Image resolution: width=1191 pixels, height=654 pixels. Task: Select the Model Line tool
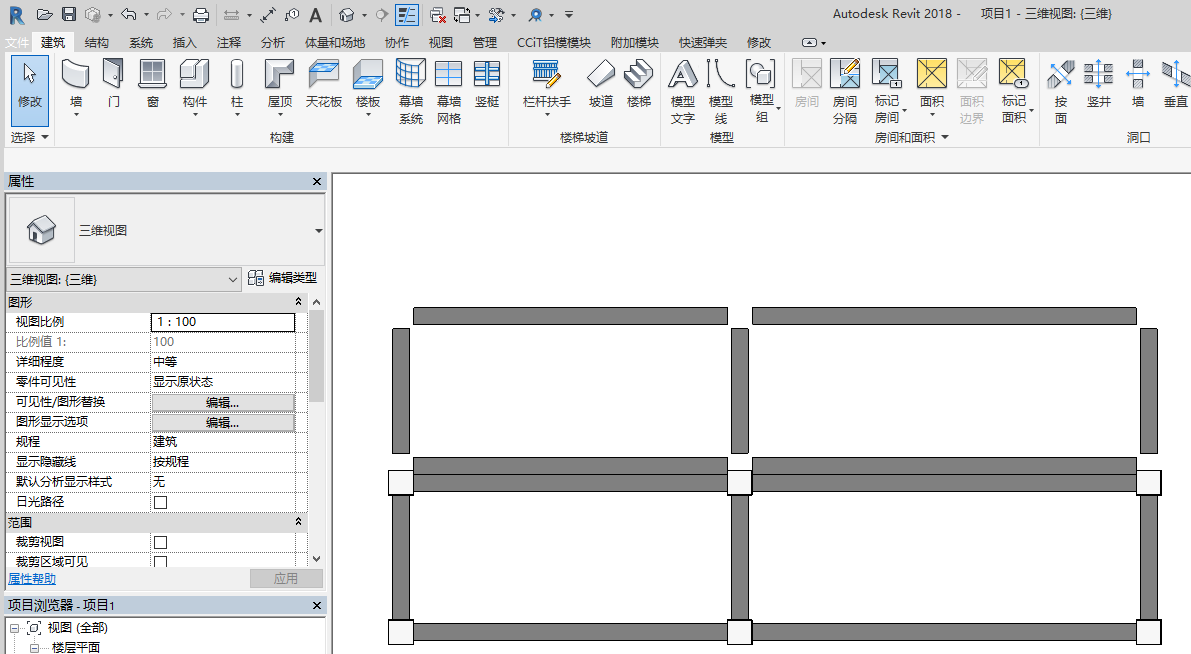click(721, 91)
